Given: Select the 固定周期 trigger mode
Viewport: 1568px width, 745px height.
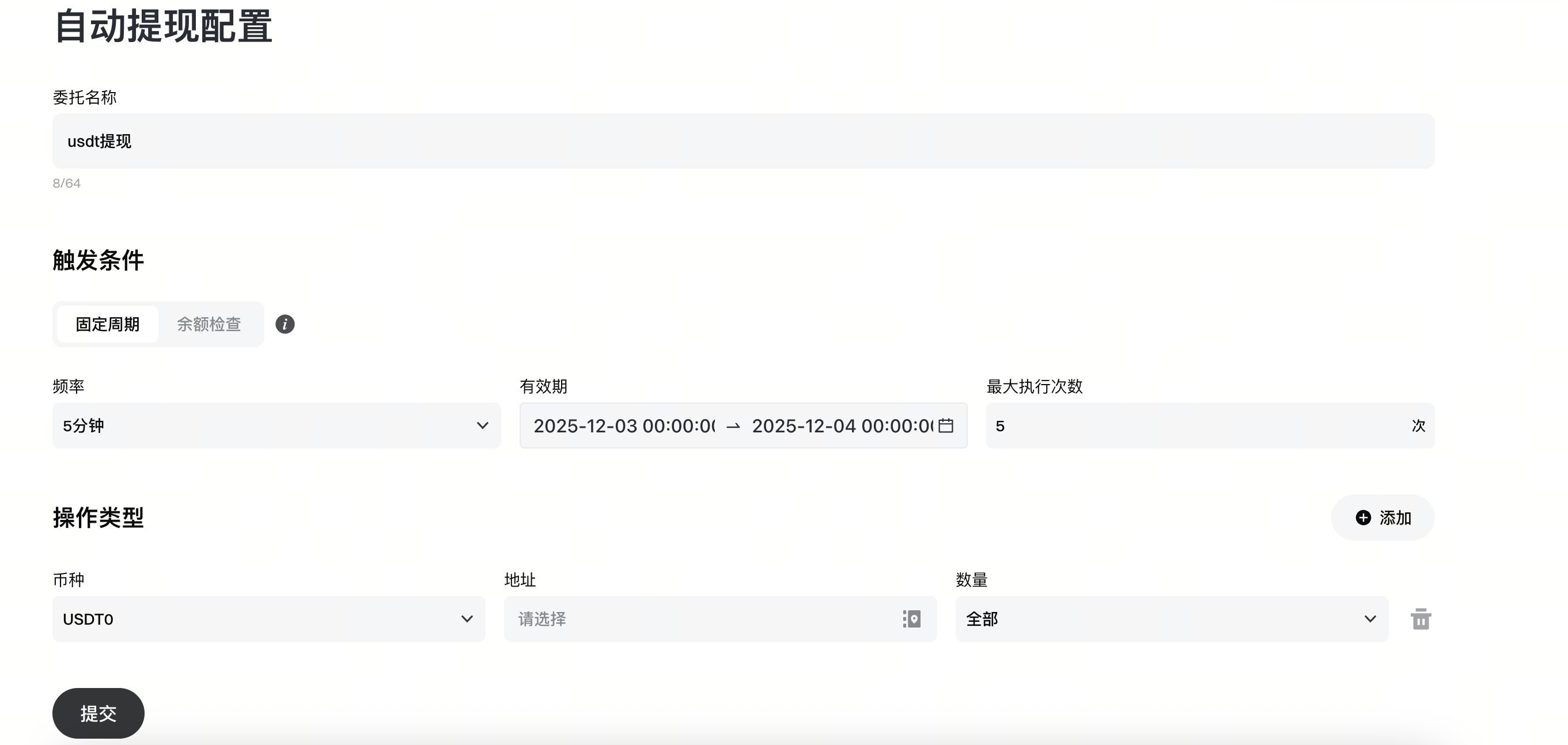Looking at the screenshot, I should 108,324.
